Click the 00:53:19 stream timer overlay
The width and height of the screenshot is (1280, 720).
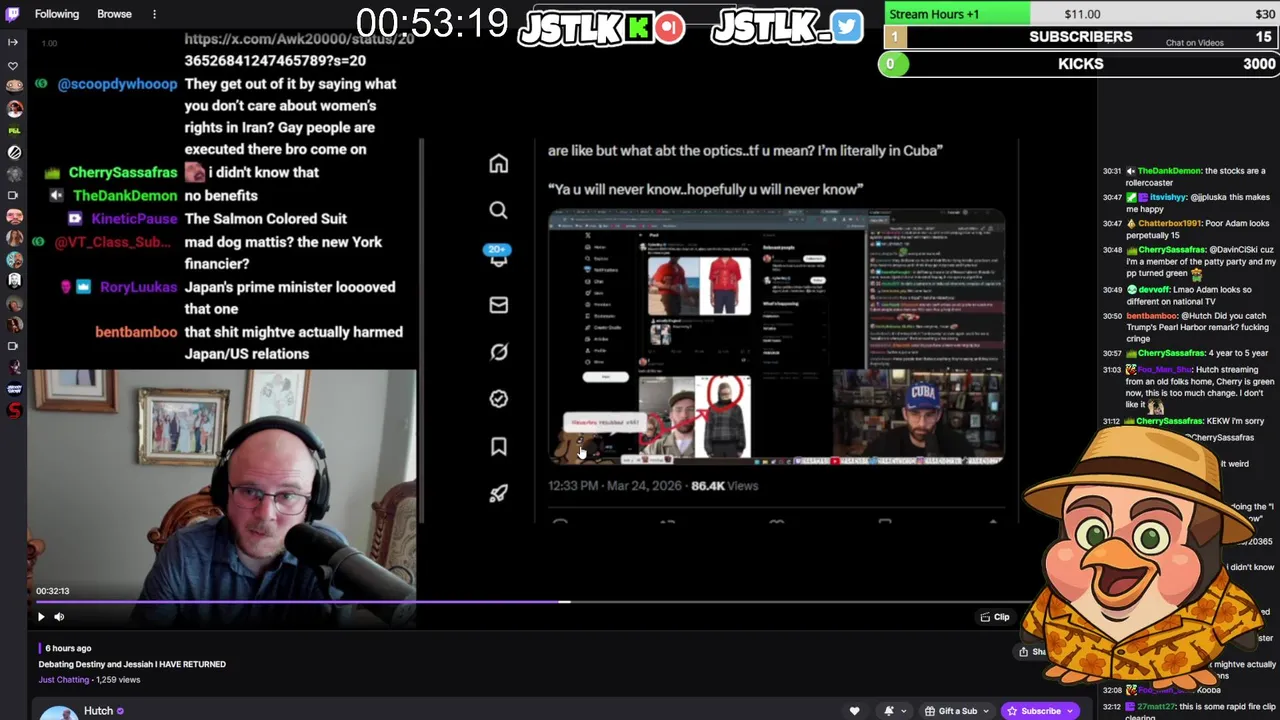pyautogui.click(x=432, y=24)
